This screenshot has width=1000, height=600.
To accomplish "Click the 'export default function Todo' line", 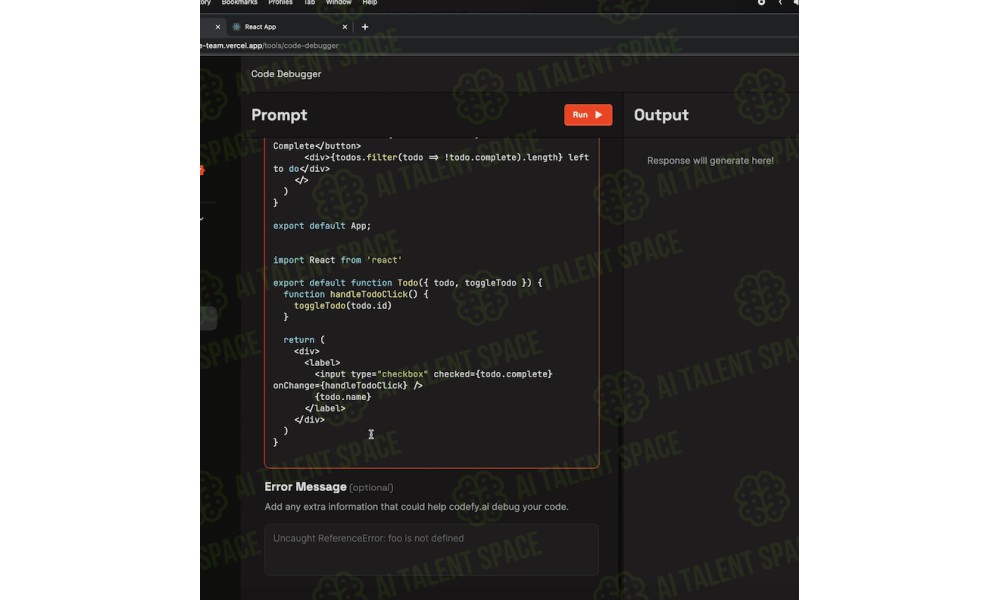I will click(408, 283).
